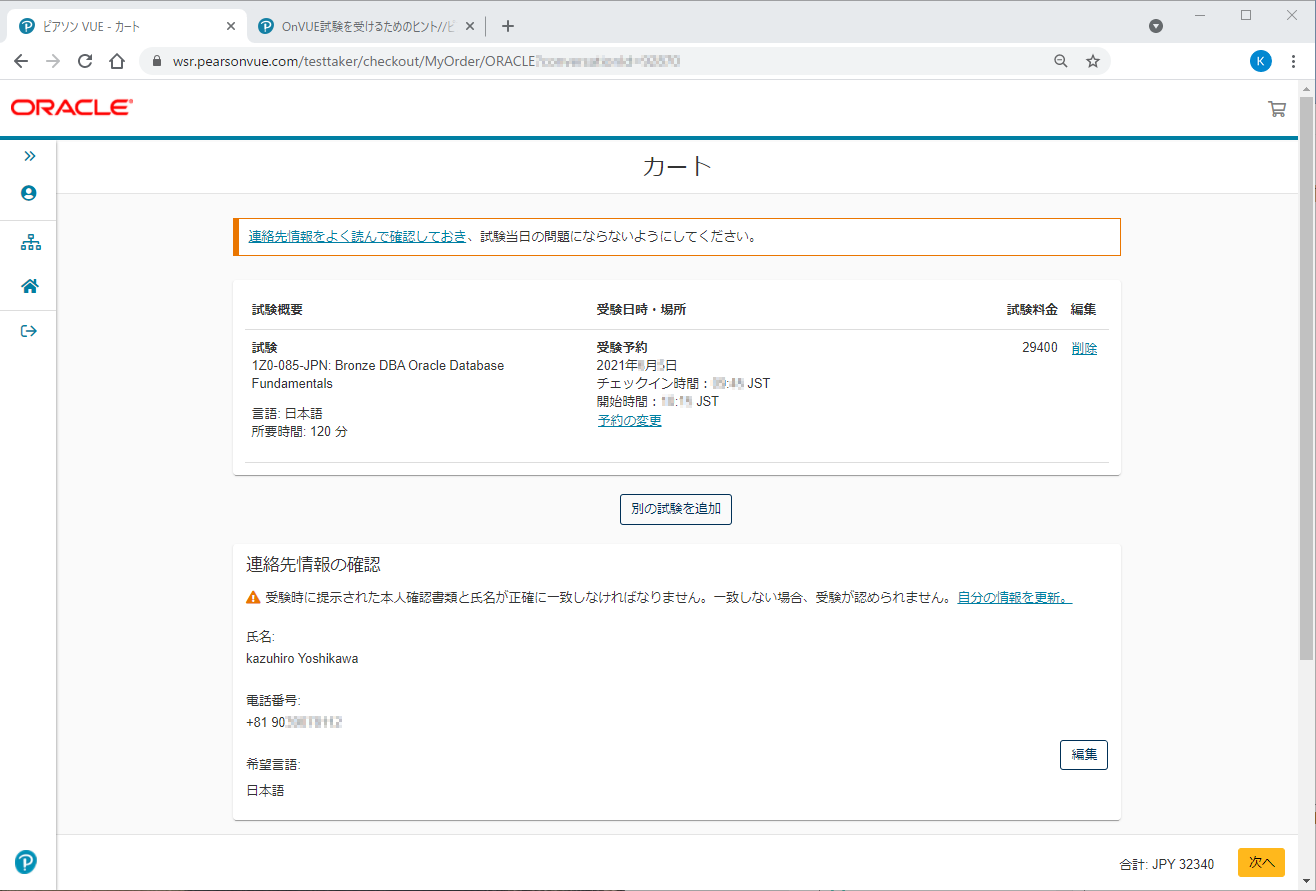Screen dimensions: 1316x891
Task: Click the 削除 link to remove exam
Action: point(1084,348)
